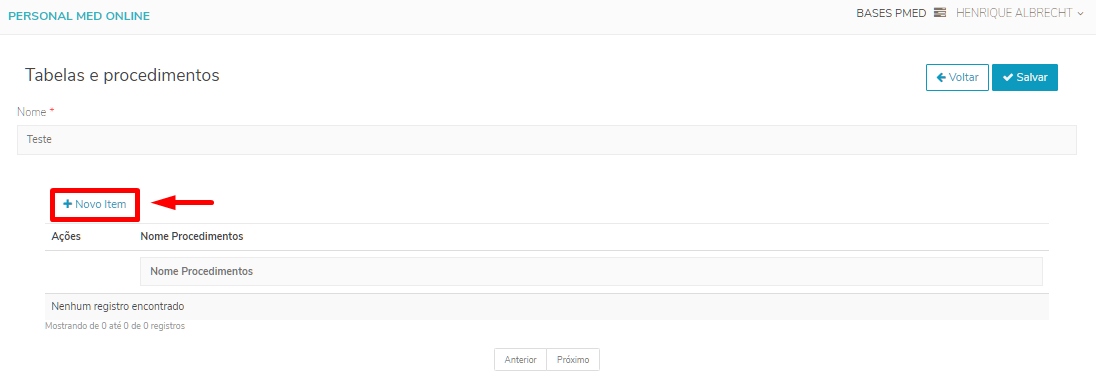Focus the Nome field containing Teste
The height and width of the screenshot is (376, 1096).
pyautogui.click(x=547, y=140)
